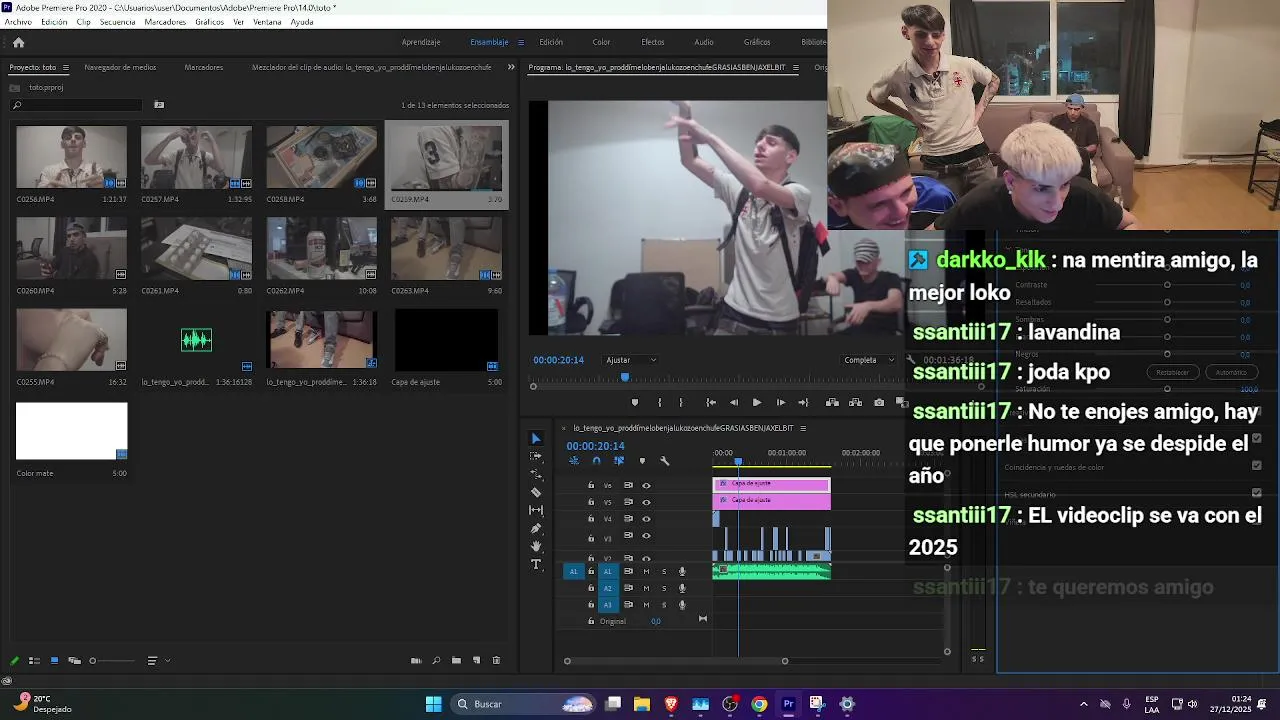
Task: Click the Lift button
Action: (x=832, y=402)
